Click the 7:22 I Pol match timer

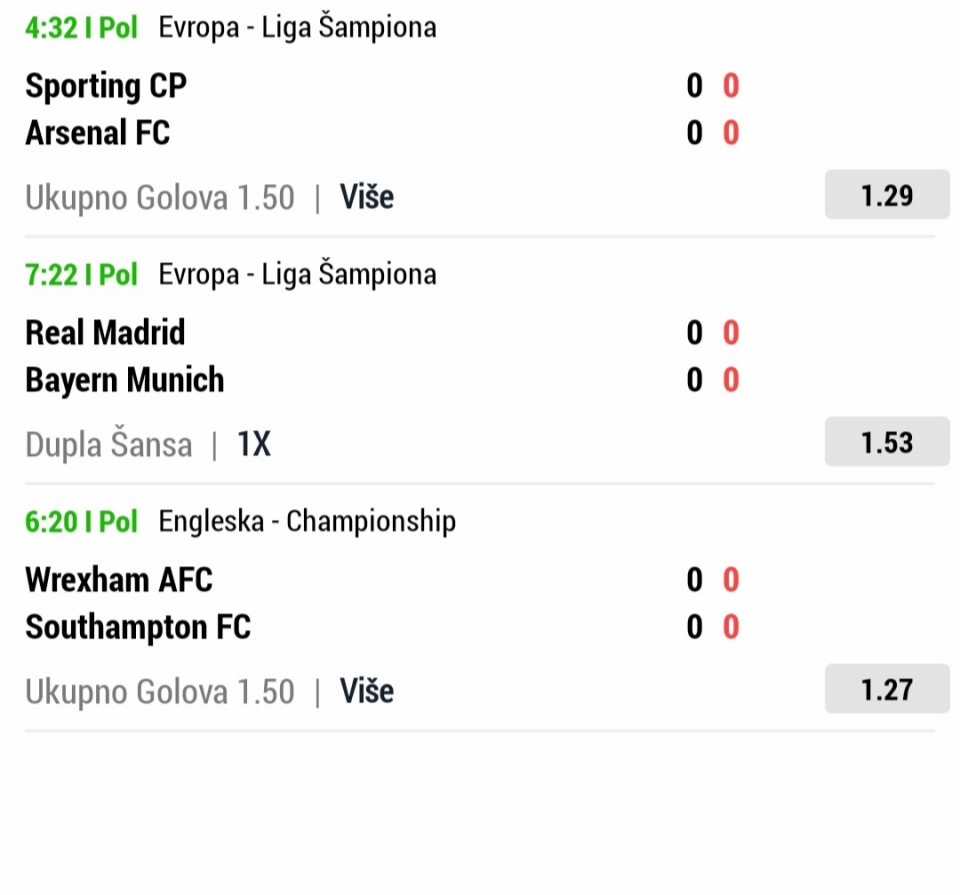(x=82, y=274)
